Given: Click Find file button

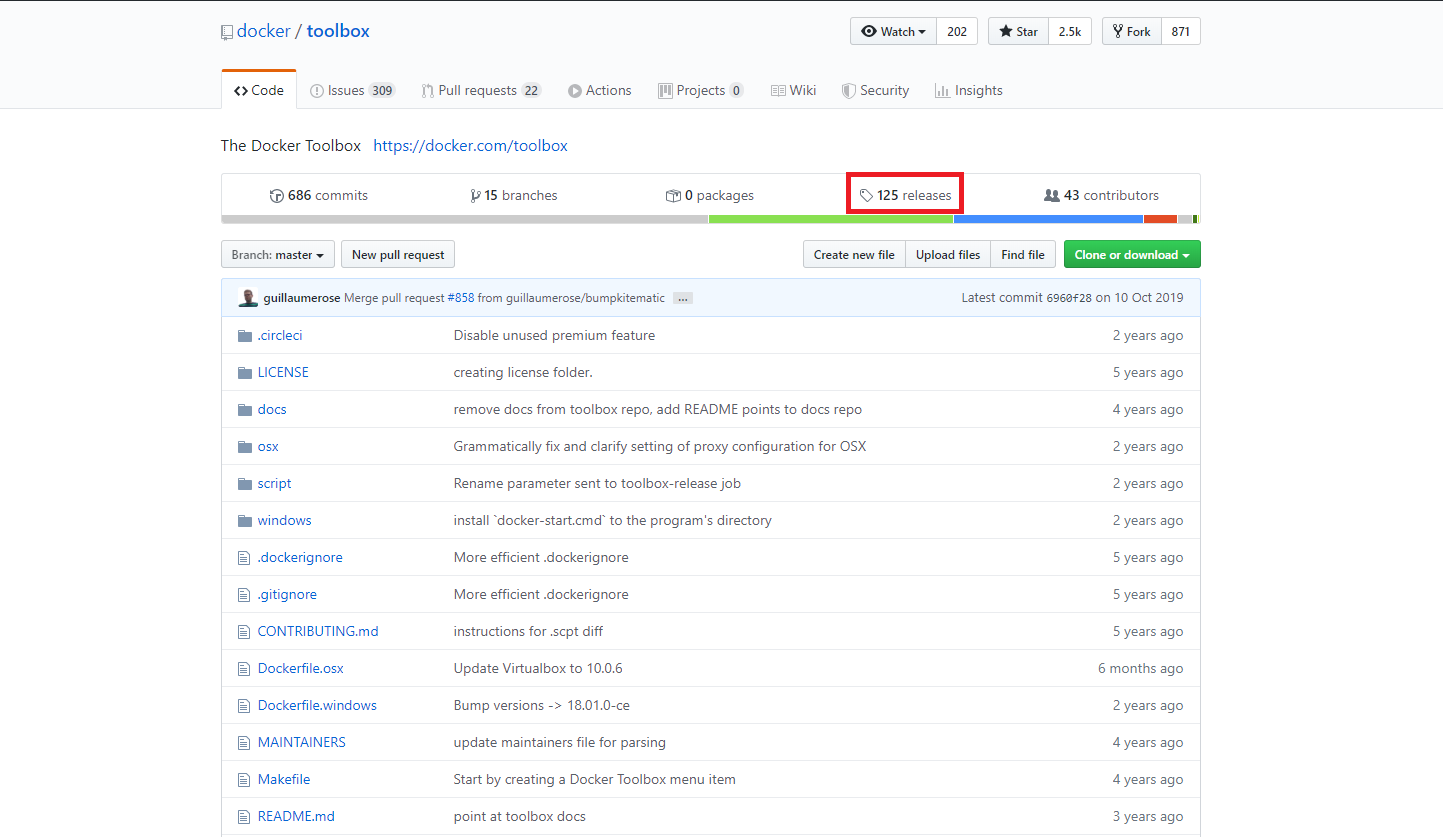Looking at the screenshot, I should click(1023, 255).
